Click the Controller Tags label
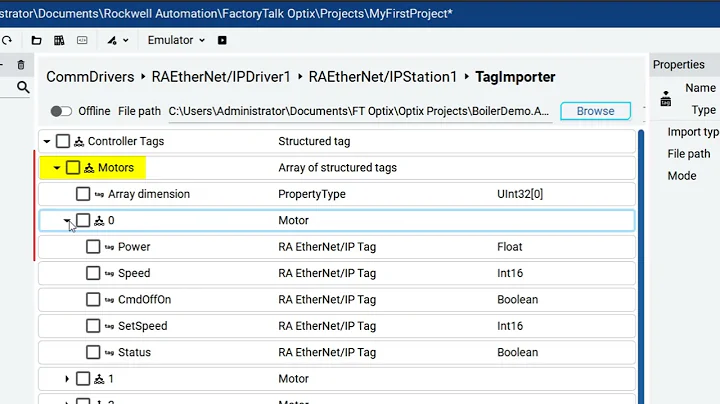 pos(126,141)
